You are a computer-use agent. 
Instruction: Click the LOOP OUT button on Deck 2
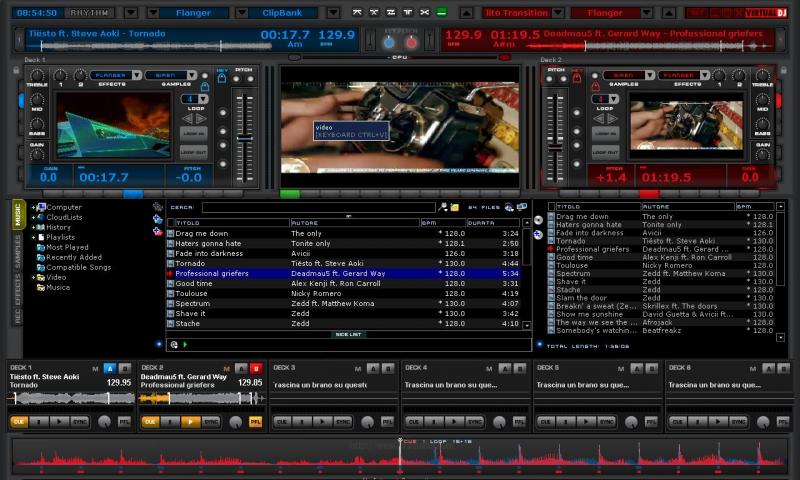(605, 152)
